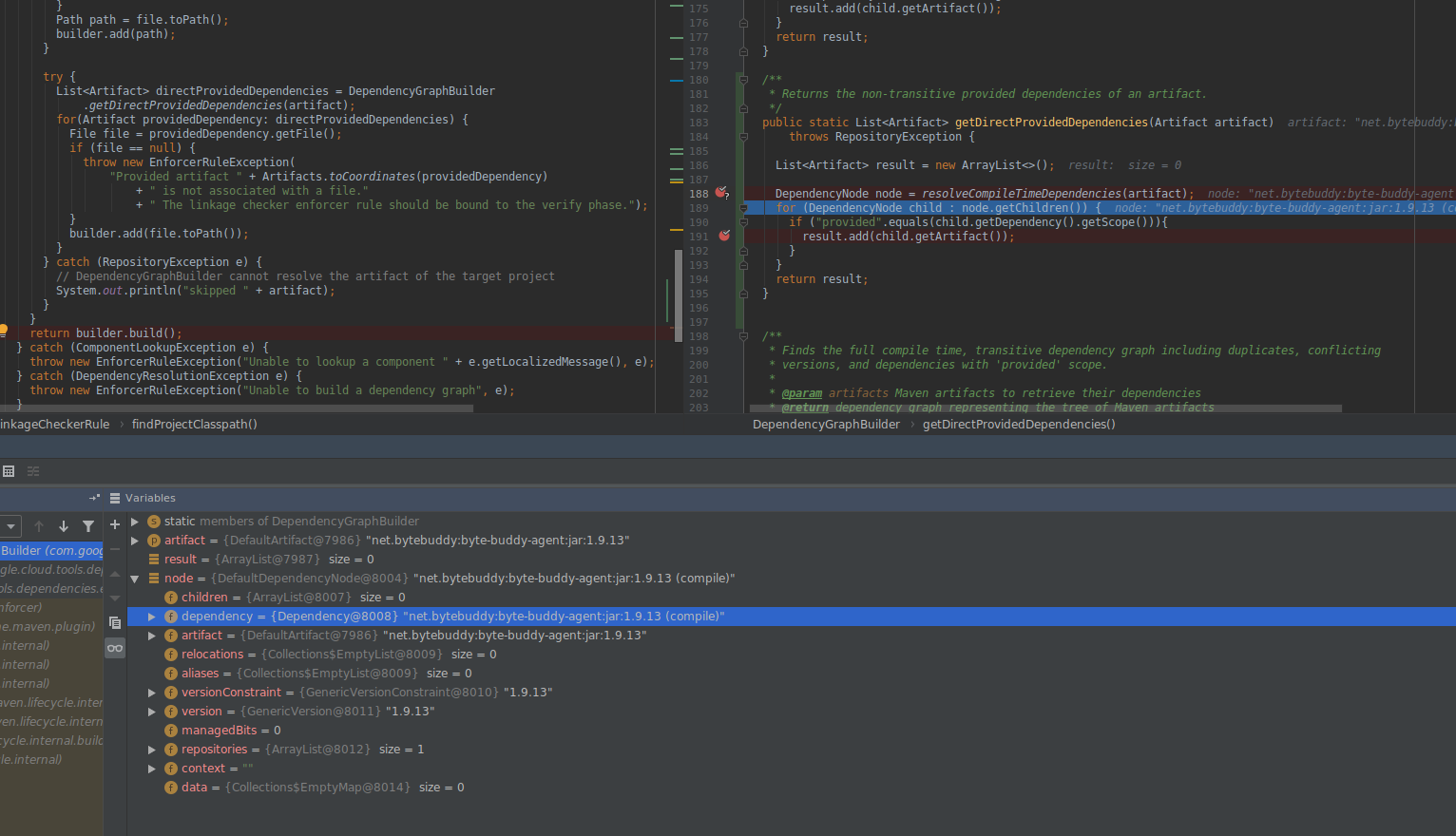Screen dimensions: 1456x836
Task: Click getDirectProvidedDependencies() in the breadcrumb bar
Action: pos(1019,425)
